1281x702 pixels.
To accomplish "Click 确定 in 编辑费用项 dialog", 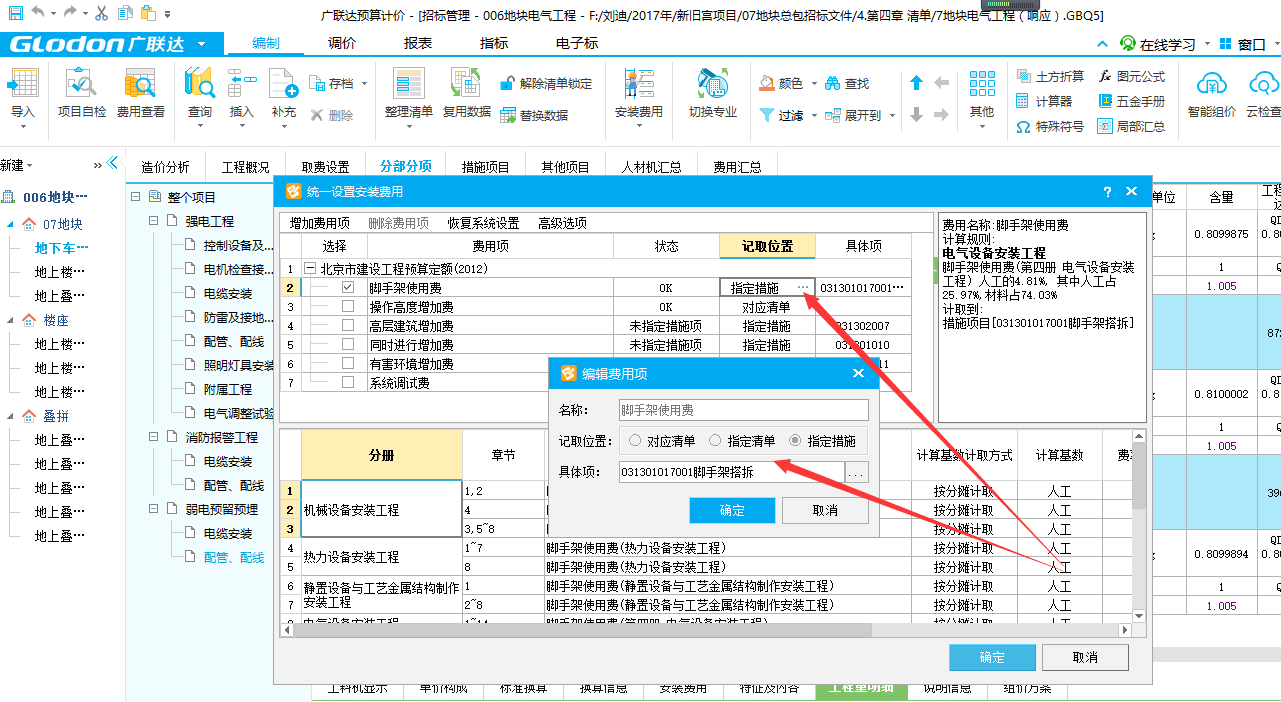I will click(732, 510).
